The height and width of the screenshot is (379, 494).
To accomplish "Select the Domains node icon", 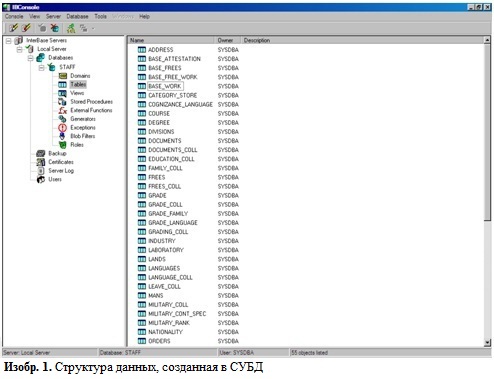I will click(x=63, y=76).
